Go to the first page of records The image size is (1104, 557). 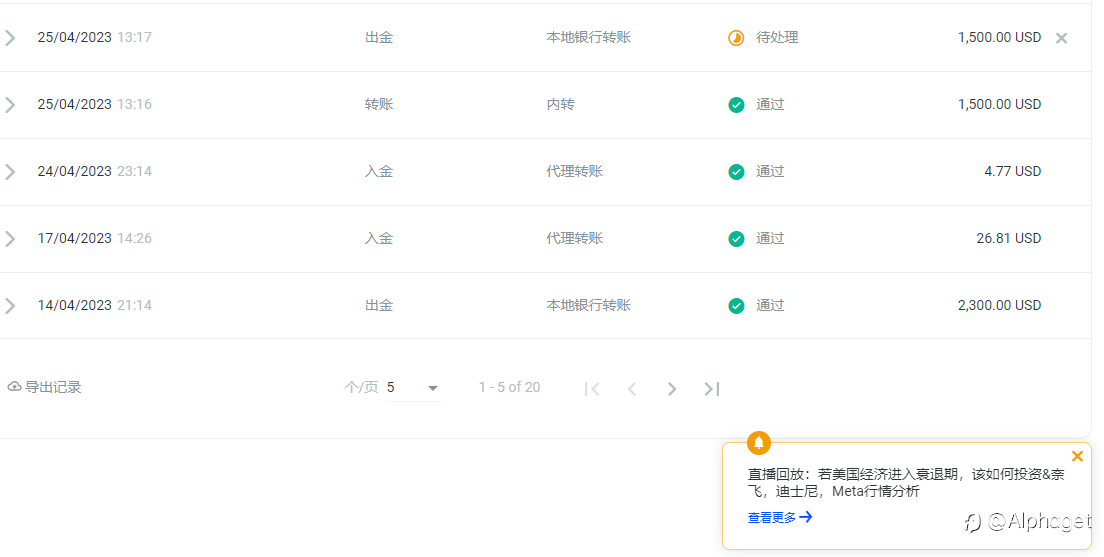coord(592,389)
